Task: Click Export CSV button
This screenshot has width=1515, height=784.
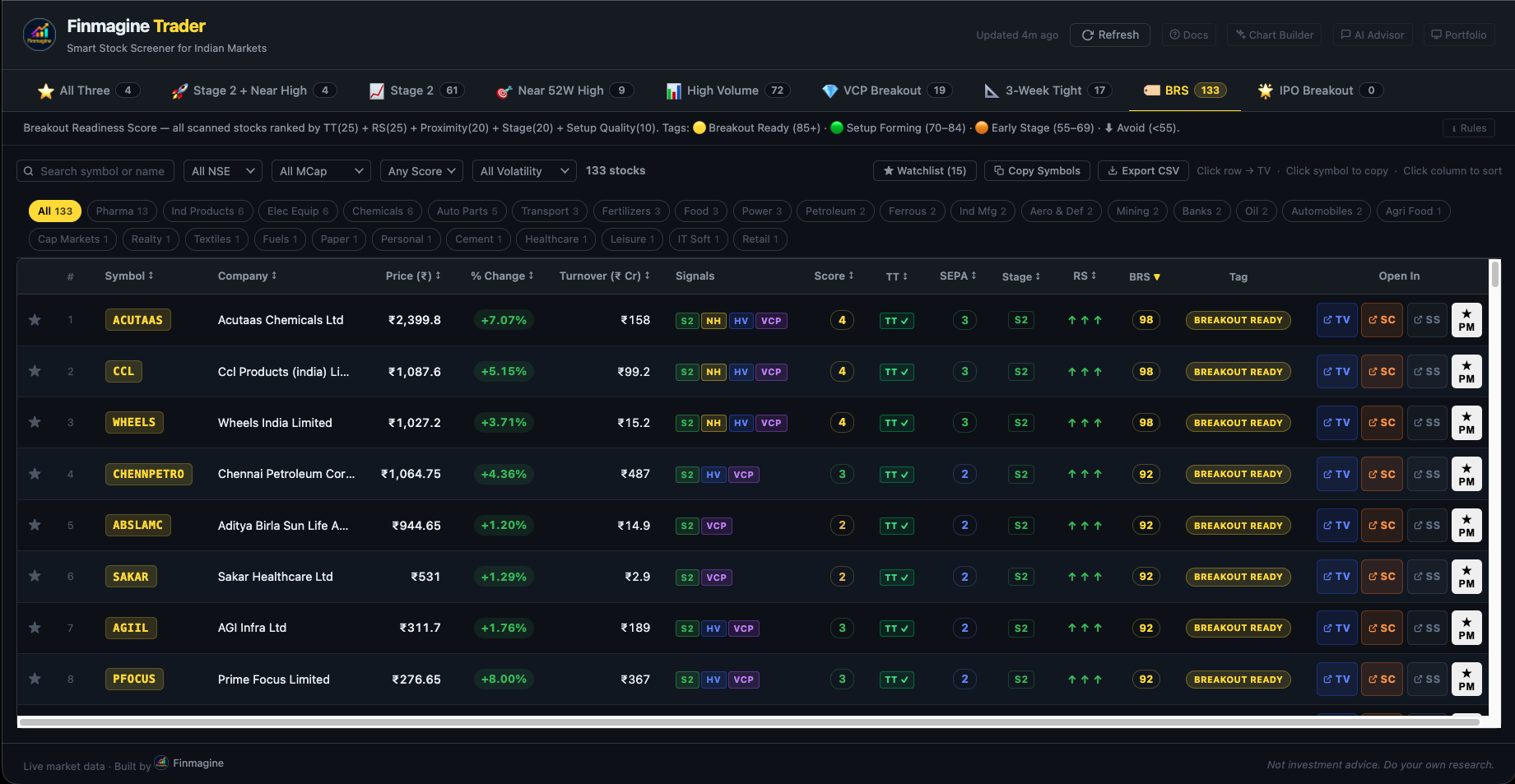Action: 1143,170
